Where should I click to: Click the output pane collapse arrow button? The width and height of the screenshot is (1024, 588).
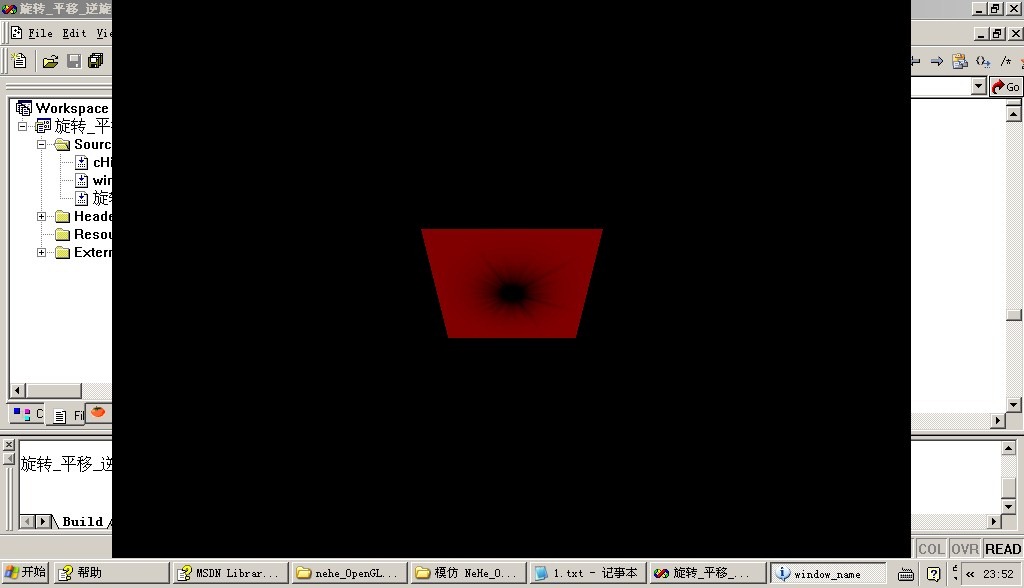(8, 459)
